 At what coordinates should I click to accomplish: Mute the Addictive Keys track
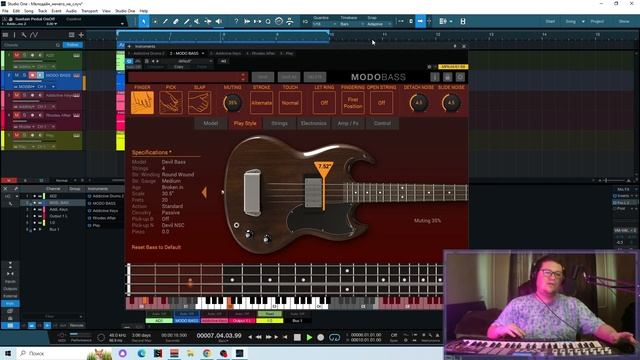click(x=17, y=96)
